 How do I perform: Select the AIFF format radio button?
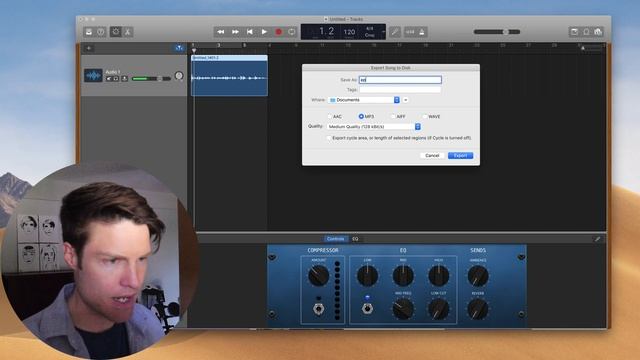[393, 116]
